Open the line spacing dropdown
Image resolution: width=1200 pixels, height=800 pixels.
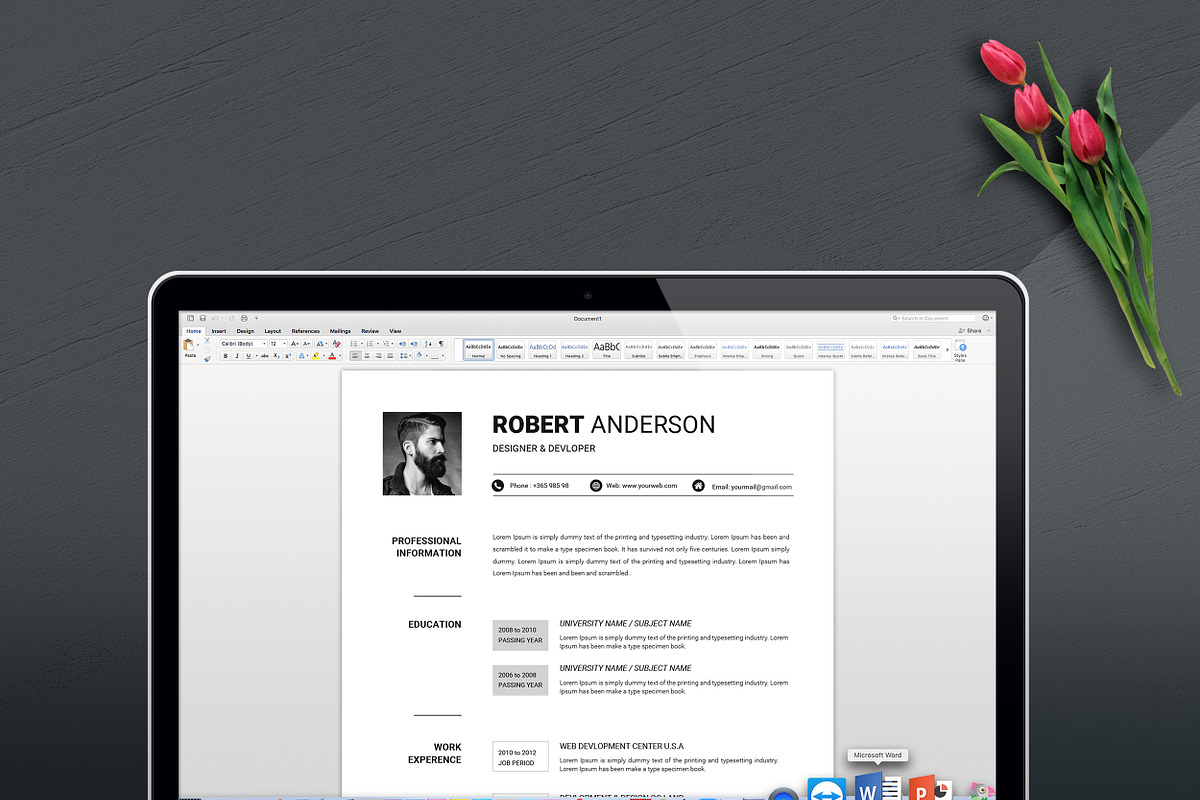point(405,356)
